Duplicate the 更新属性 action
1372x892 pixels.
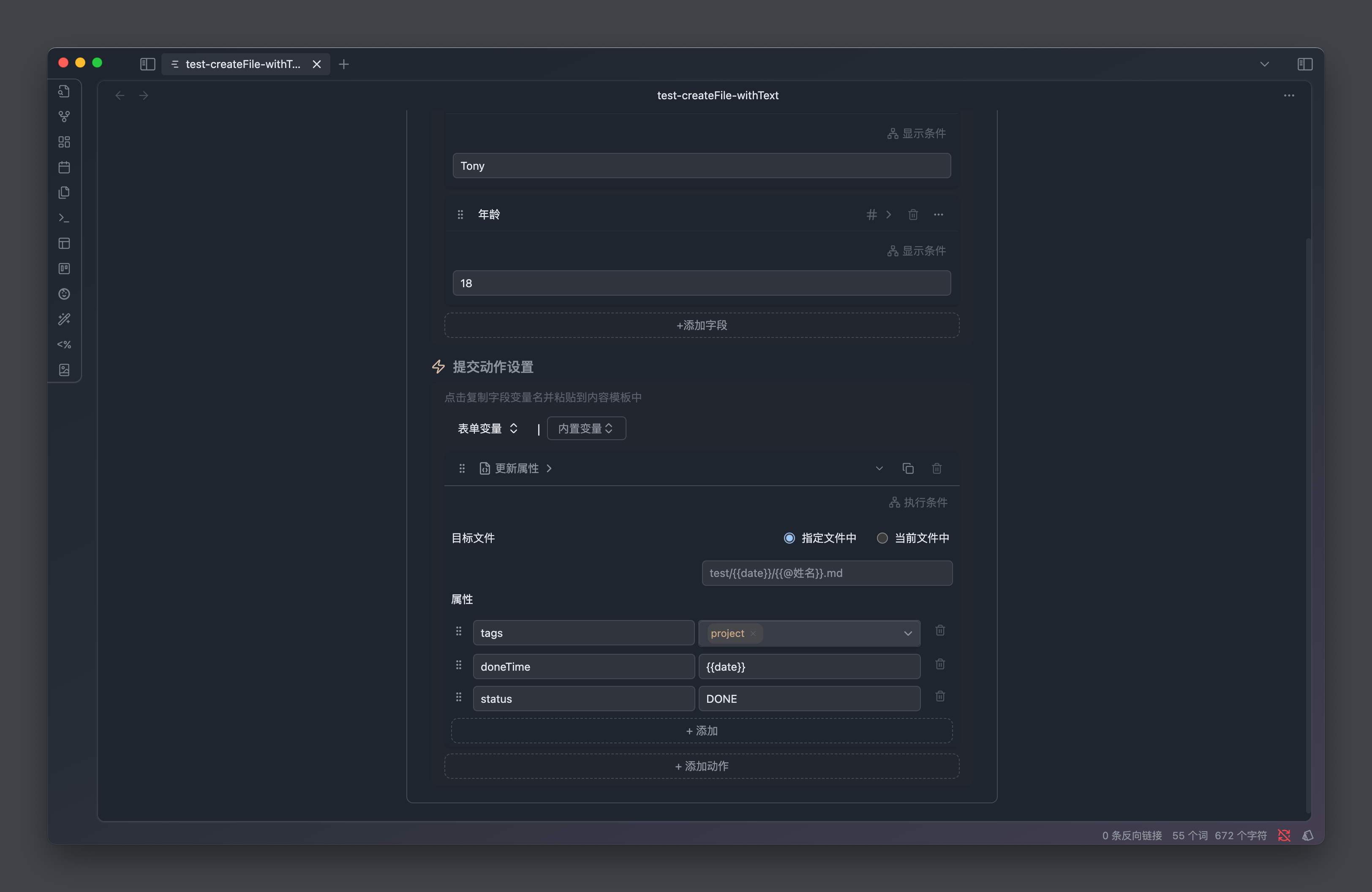(x=907, y=468)
